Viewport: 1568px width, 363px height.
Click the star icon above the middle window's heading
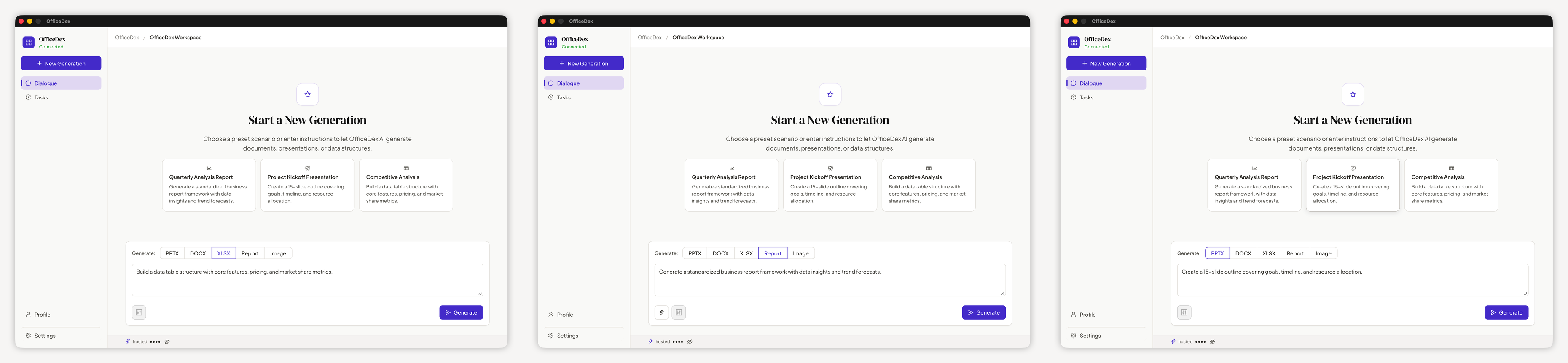click(830, 94)
